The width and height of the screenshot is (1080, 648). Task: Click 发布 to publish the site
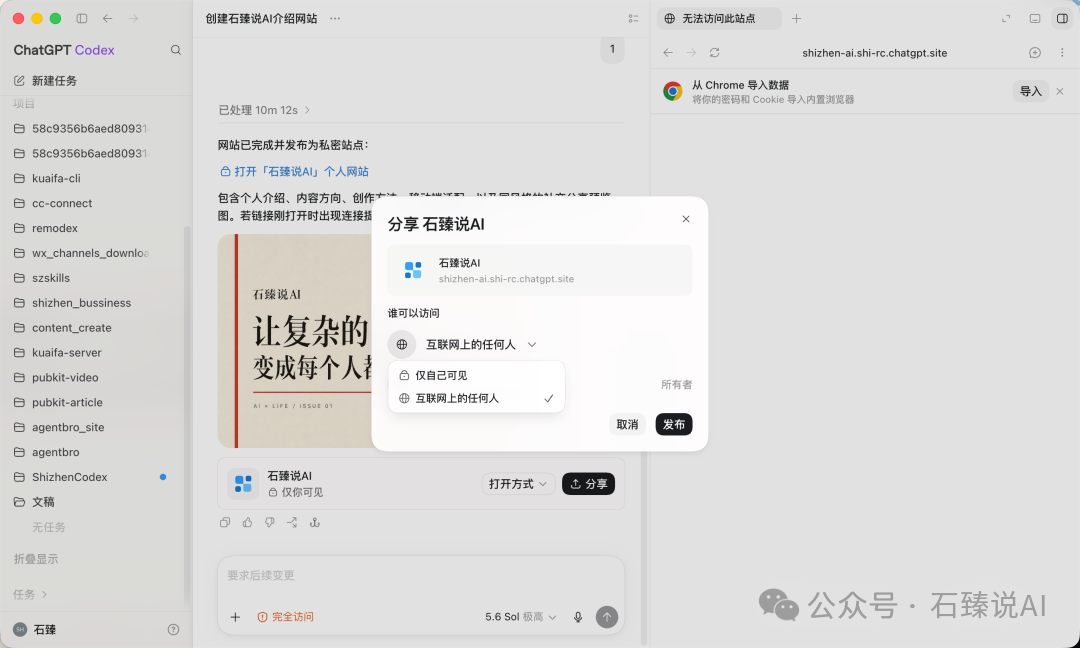point(674,424)
